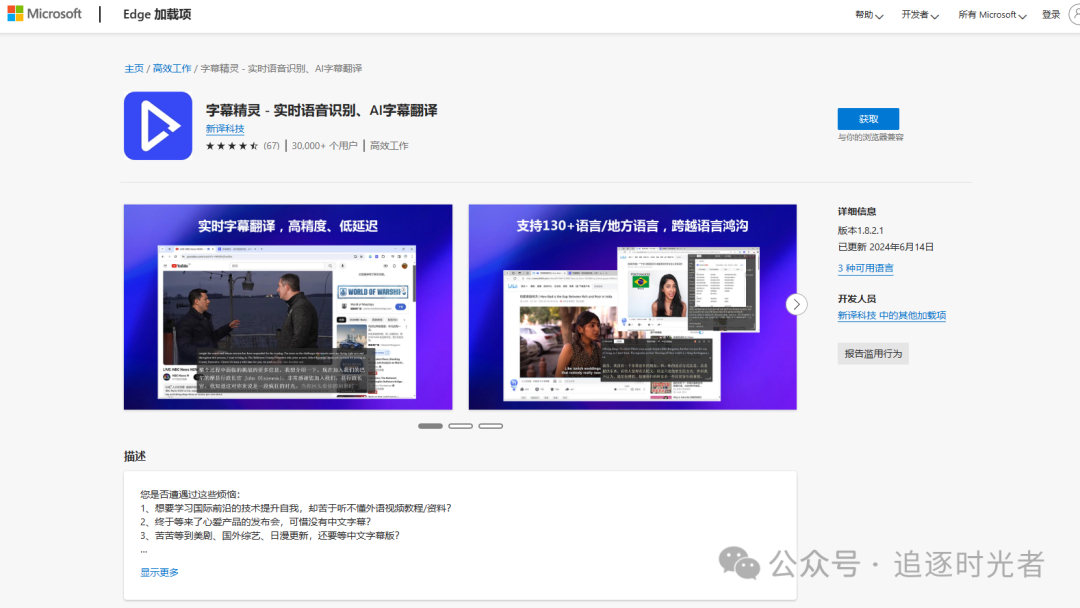Click the 字幕精灵 extension app icon

click(x=157, y=126)
